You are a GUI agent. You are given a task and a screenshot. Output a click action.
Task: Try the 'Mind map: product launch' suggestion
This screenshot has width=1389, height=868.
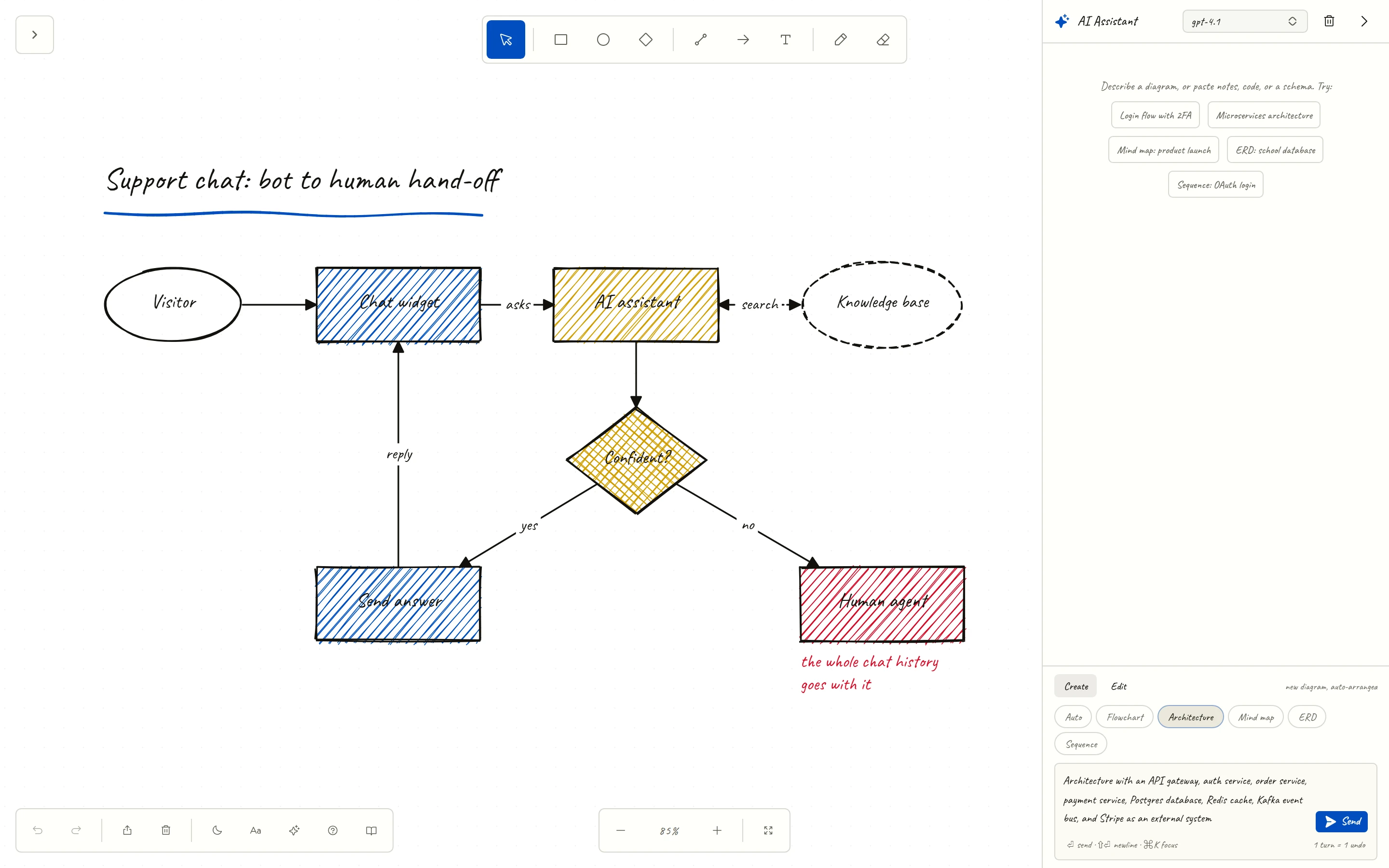1163,150
